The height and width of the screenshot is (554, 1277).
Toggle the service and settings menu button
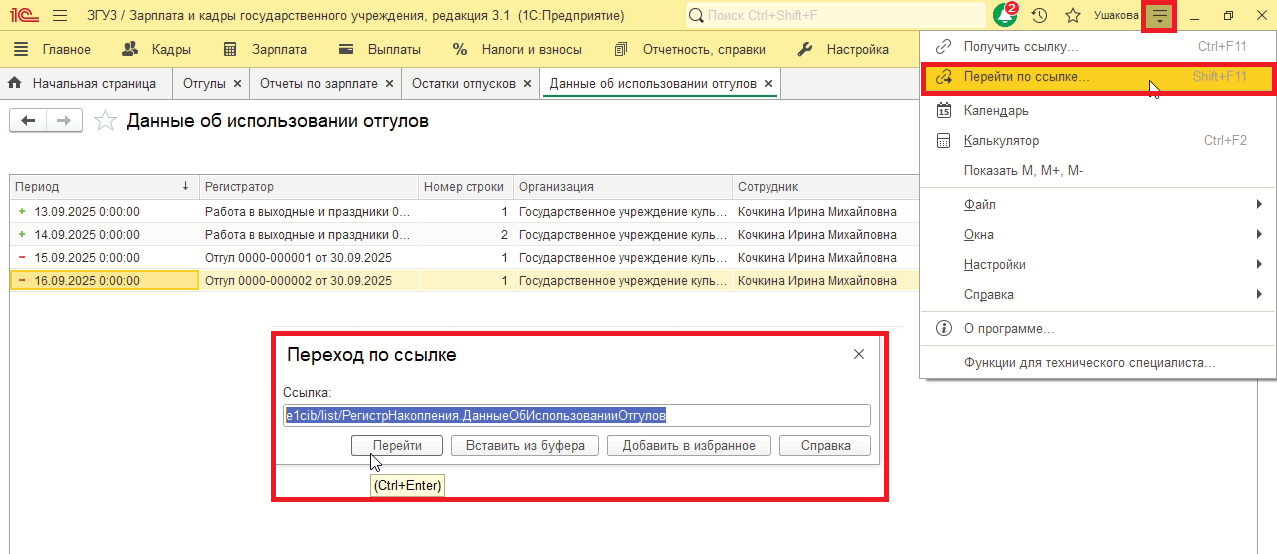[1159, 16]
